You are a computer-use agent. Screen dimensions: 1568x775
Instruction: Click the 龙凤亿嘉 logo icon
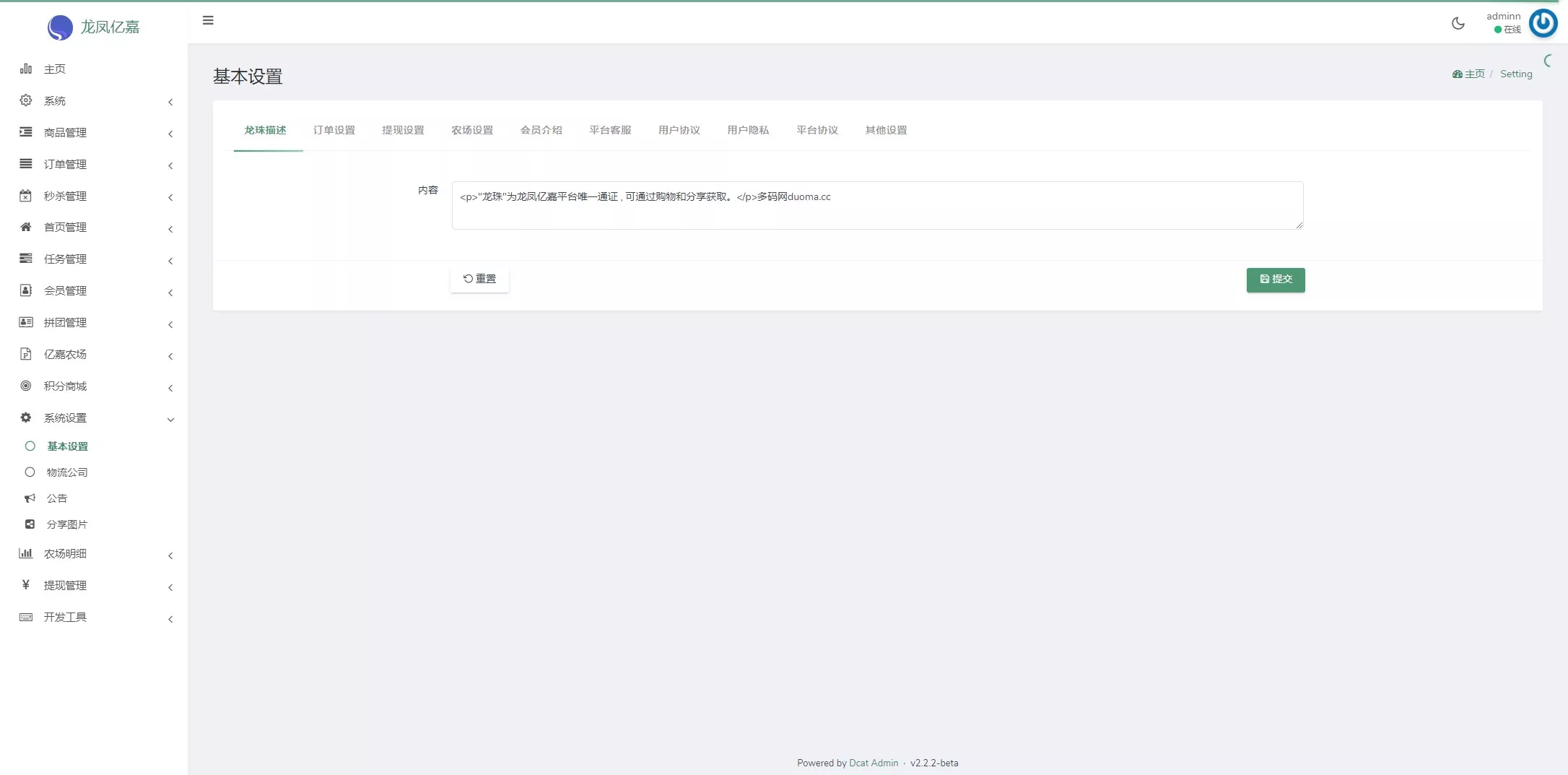(x=60, y=27)
